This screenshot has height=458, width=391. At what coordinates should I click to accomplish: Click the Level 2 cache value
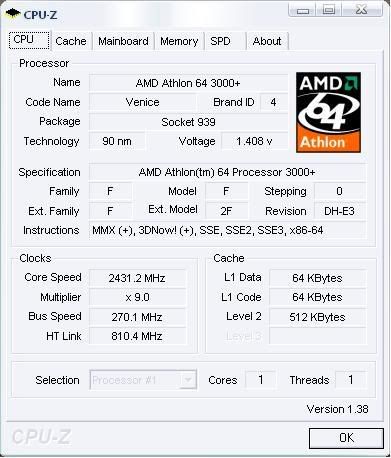[x=317, y=317]
